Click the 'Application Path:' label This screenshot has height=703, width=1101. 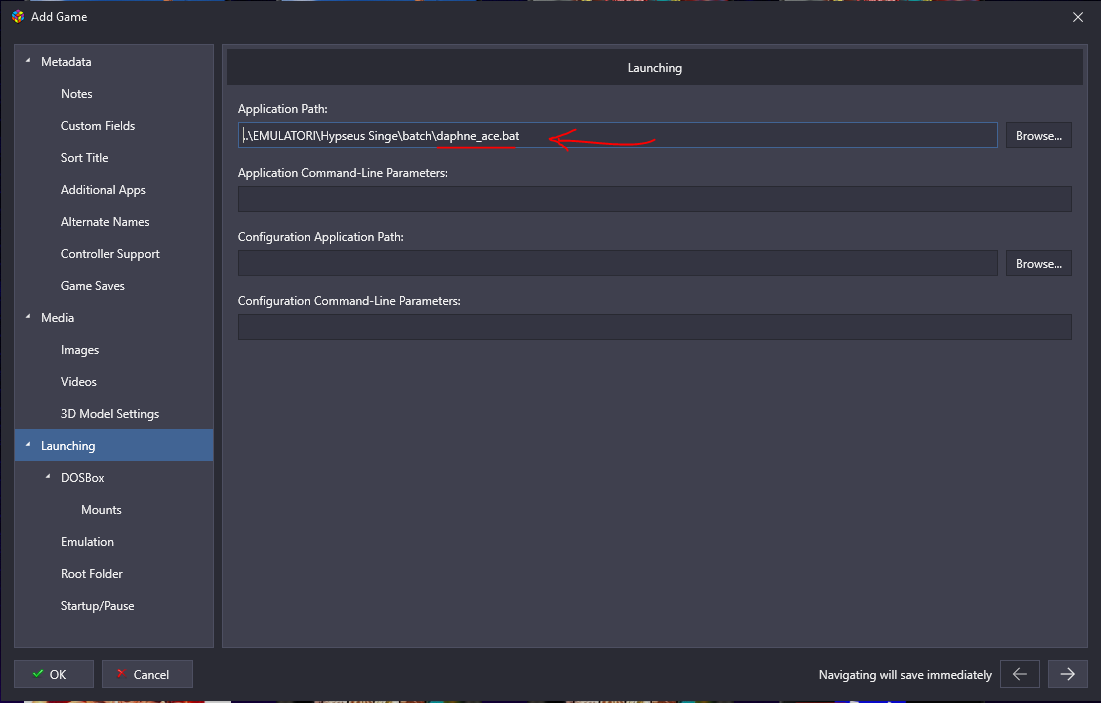point(282,109)
